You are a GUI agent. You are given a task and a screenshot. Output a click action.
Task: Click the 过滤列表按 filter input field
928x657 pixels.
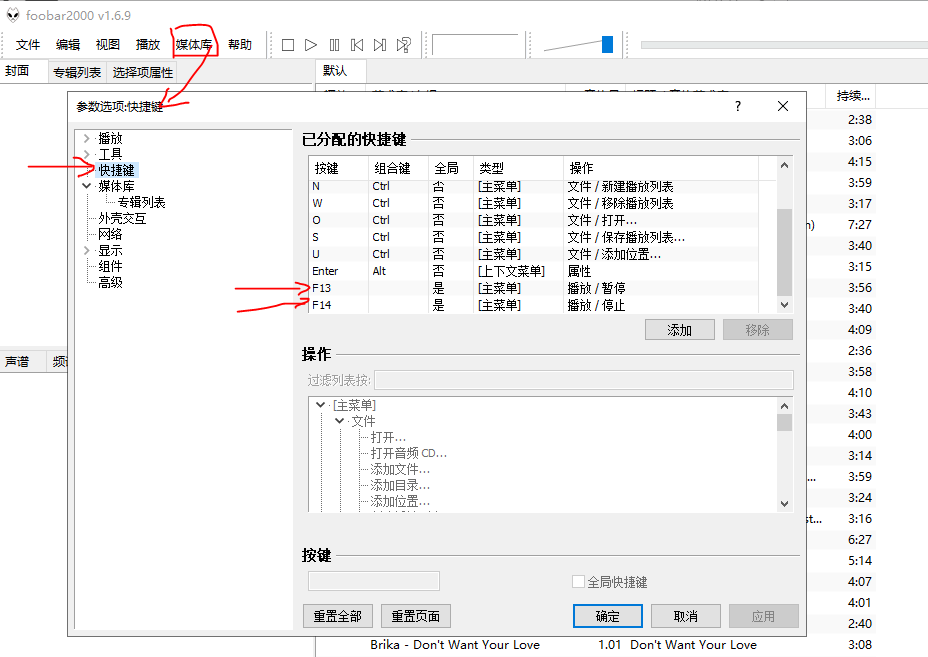coord(583,380)
